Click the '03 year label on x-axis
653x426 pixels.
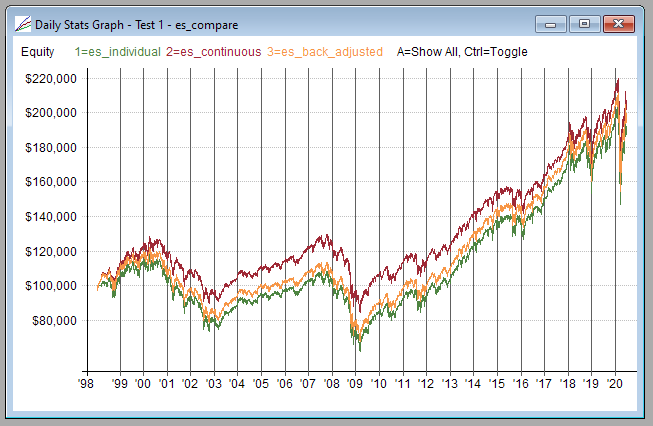coord(214,383)
